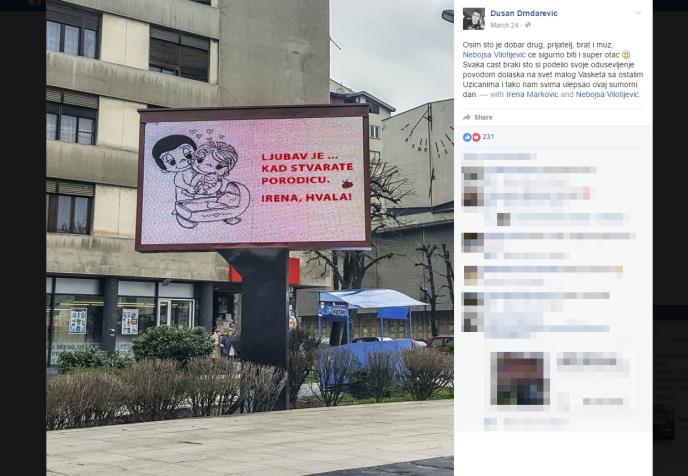Open the tagged Irena Markovic profile
Viewport: 688px width, 476px height.
532,94
